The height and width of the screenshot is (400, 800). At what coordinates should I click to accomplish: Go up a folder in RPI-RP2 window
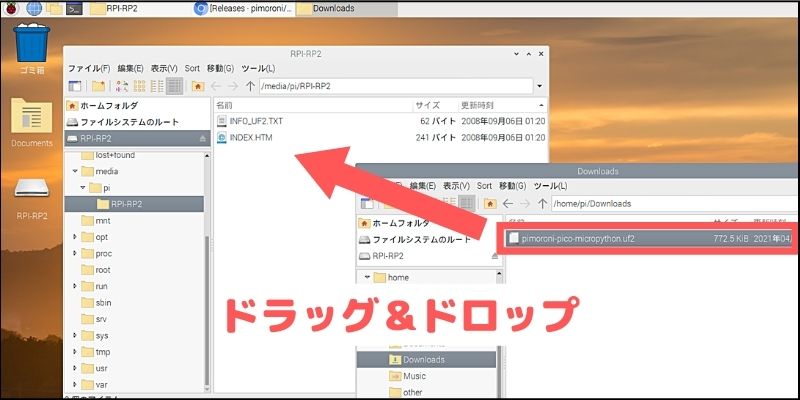[x=250, y=86]
